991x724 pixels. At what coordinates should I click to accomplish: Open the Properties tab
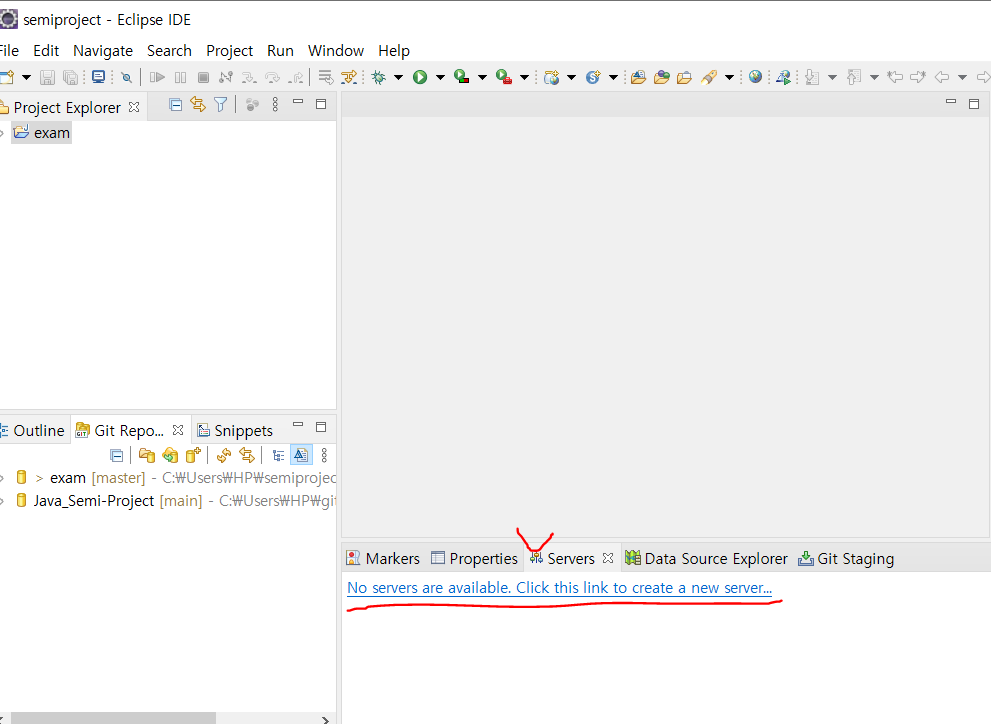coord(474,558)
